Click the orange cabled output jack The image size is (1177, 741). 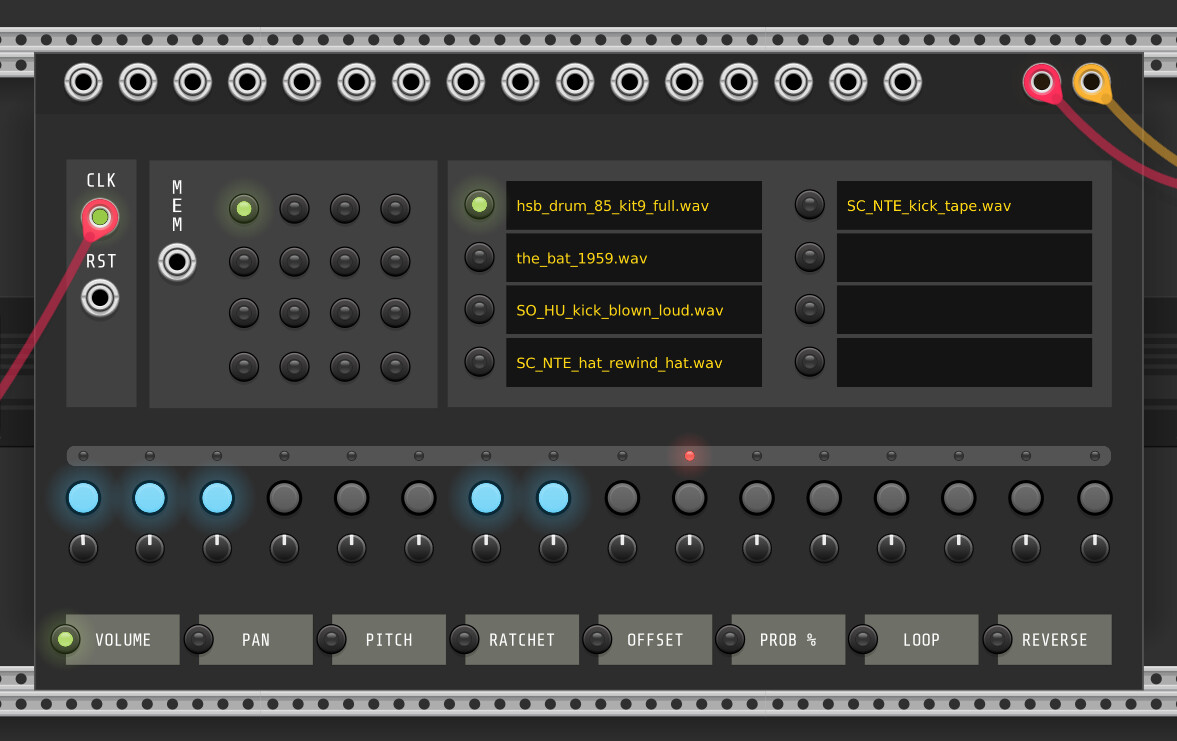pyautogui.click(x=1091, y=82)
